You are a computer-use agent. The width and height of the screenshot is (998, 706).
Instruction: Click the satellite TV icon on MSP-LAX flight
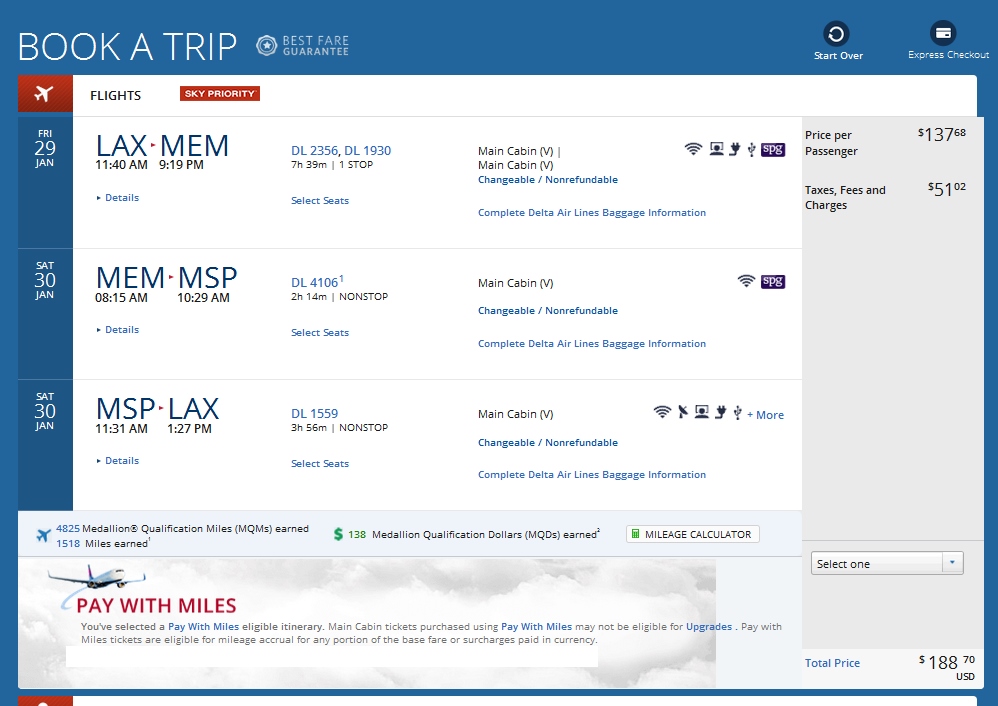pyautogui.click(x=683, y=412)
